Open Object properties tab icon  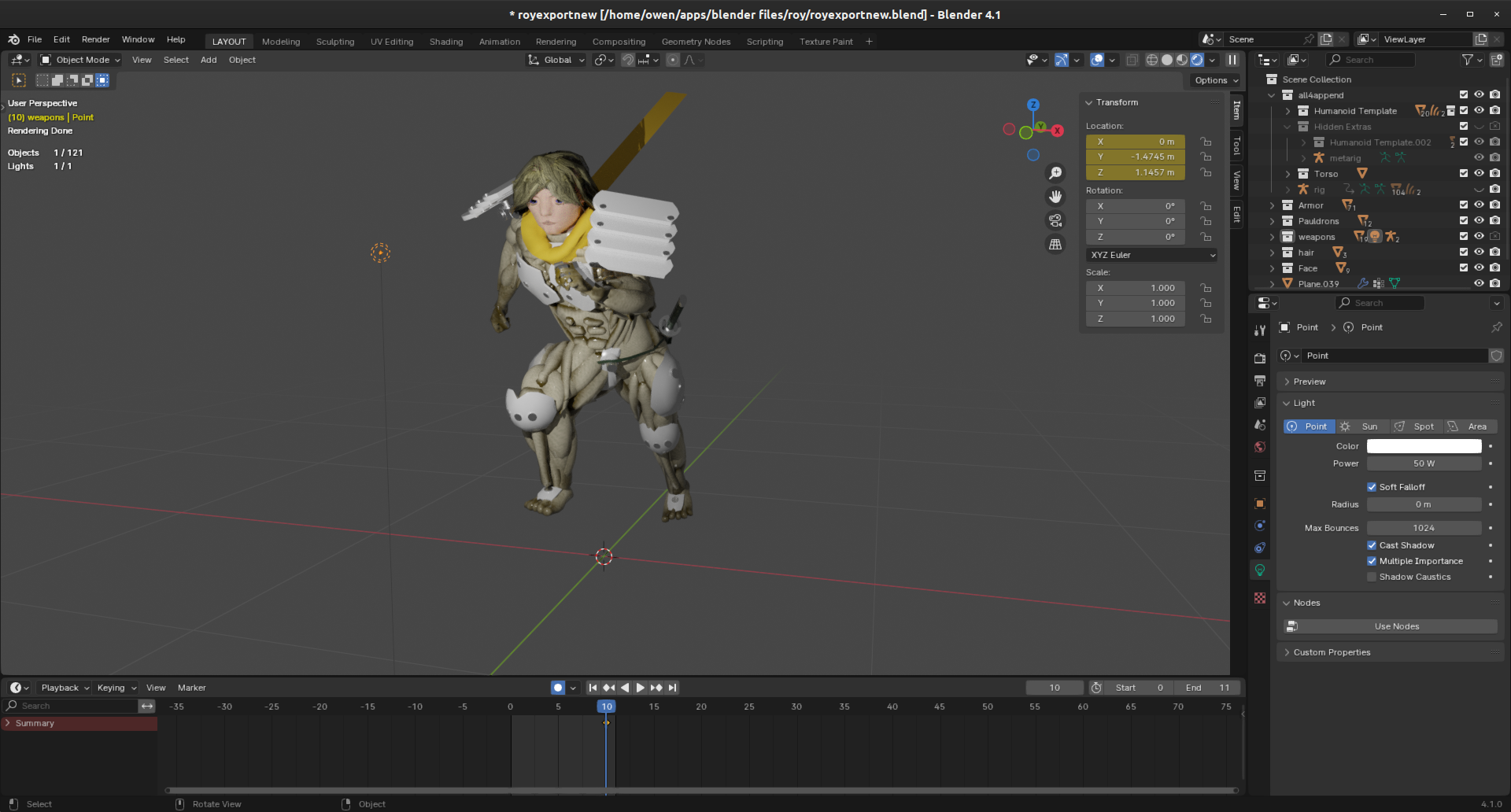[x=1260, y=504]
